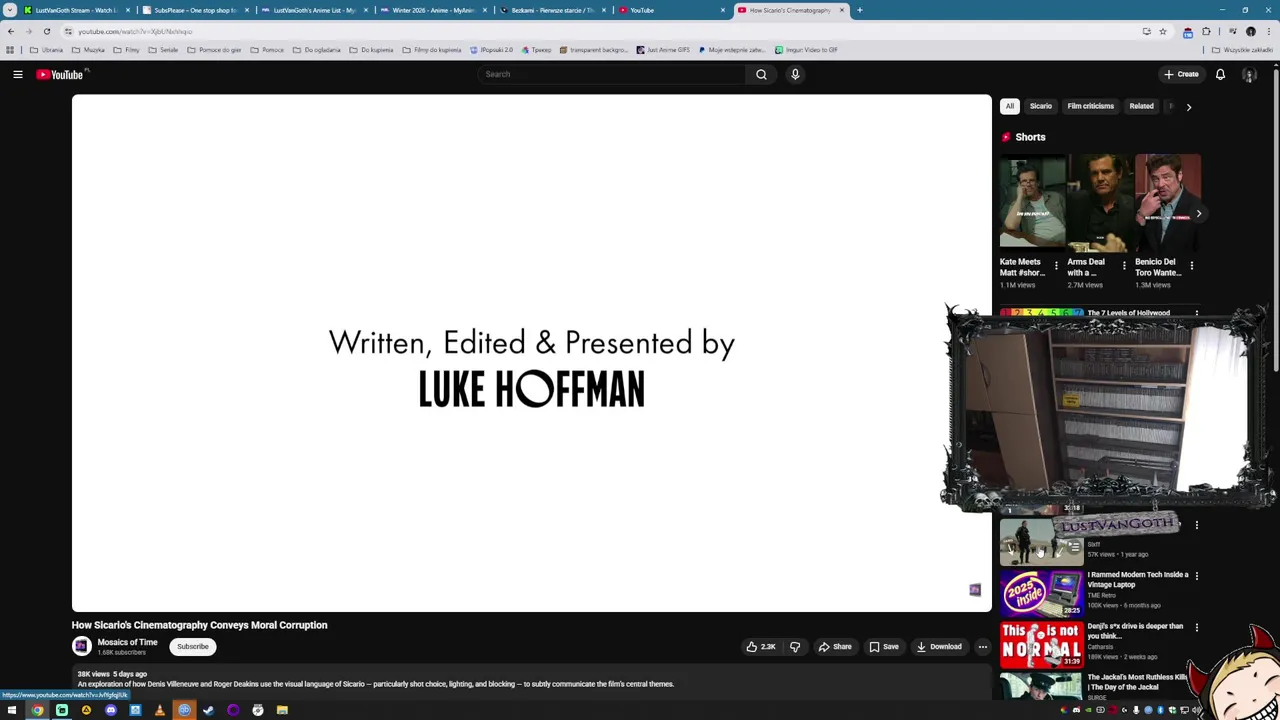Viewport: 1280px width, 720px height.
Task: Open Steam from the taskbar
Action: 208,710
